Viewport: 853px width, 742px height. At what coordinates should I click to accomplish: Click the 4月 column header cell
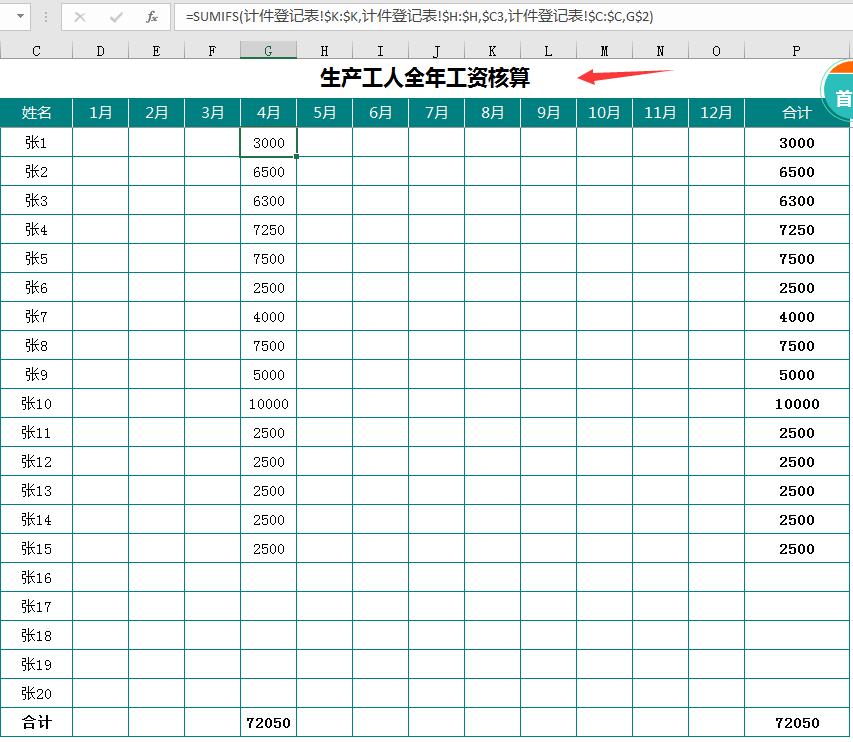pyautogui.click(x=268, y=113)
